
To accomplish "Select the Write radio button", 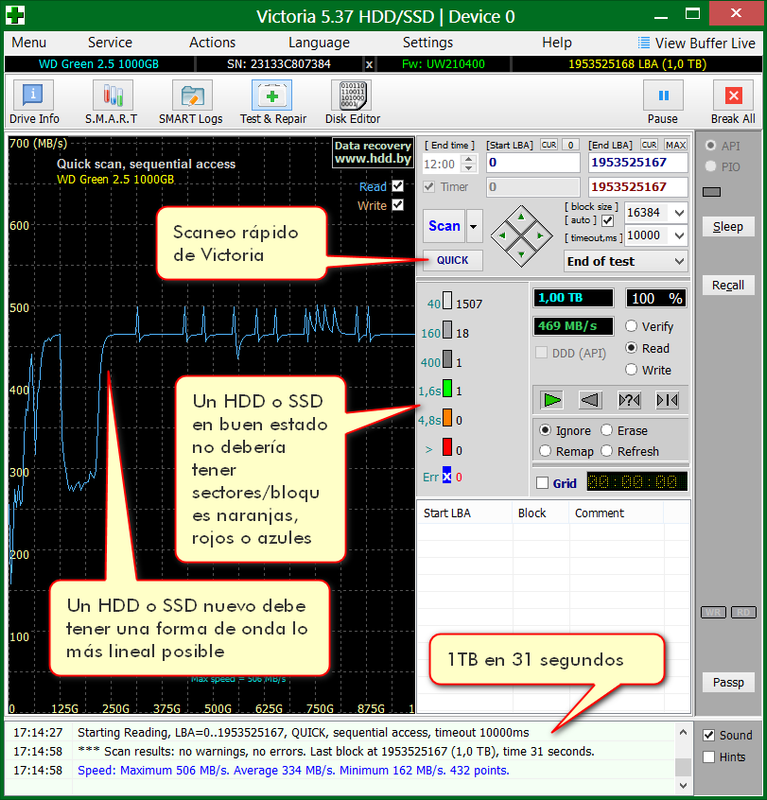I will pyautogui.click(x=631, y=369).
